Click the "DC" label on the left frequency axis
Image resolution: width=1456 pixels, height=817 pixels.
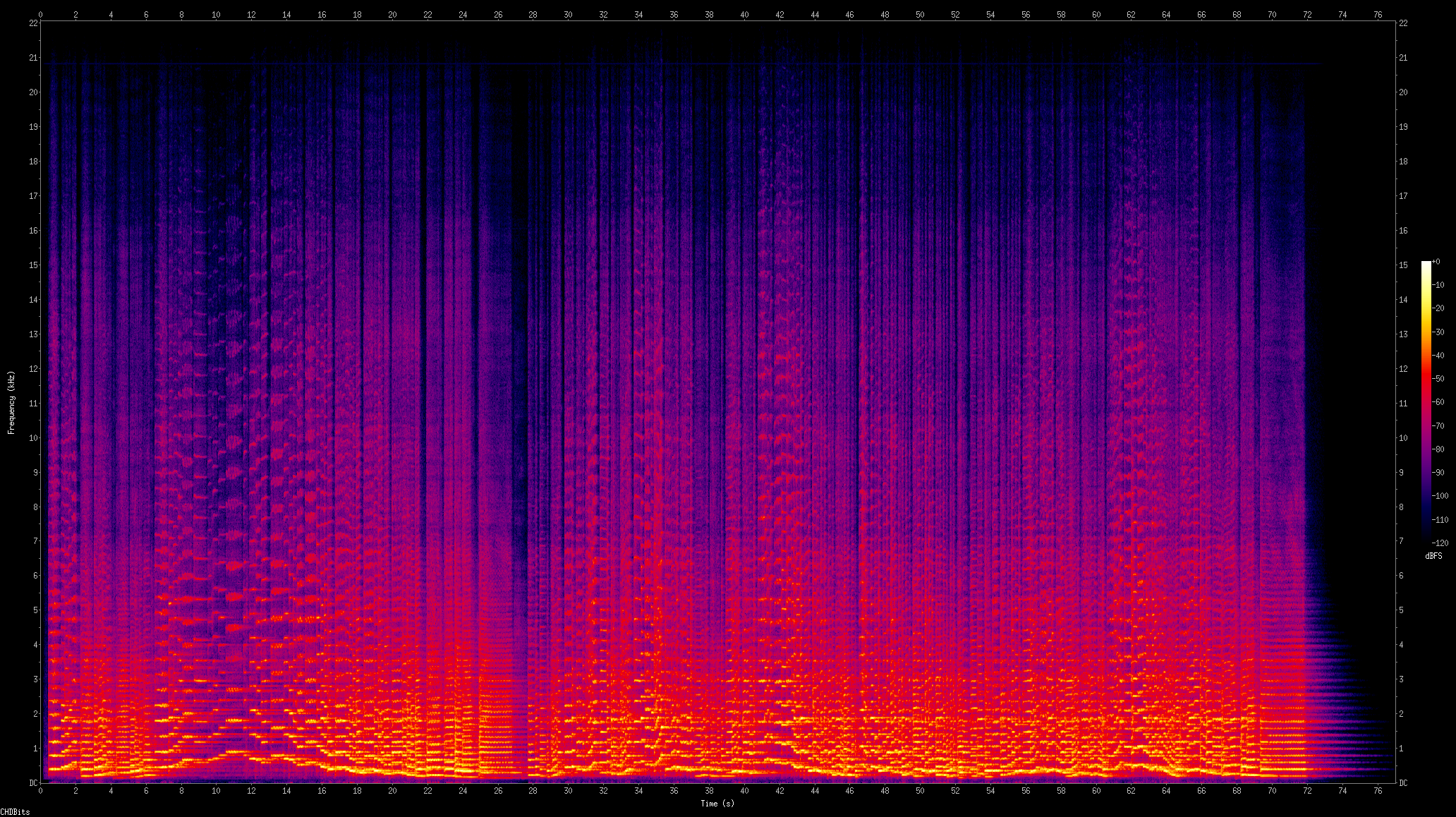[33, 783]
